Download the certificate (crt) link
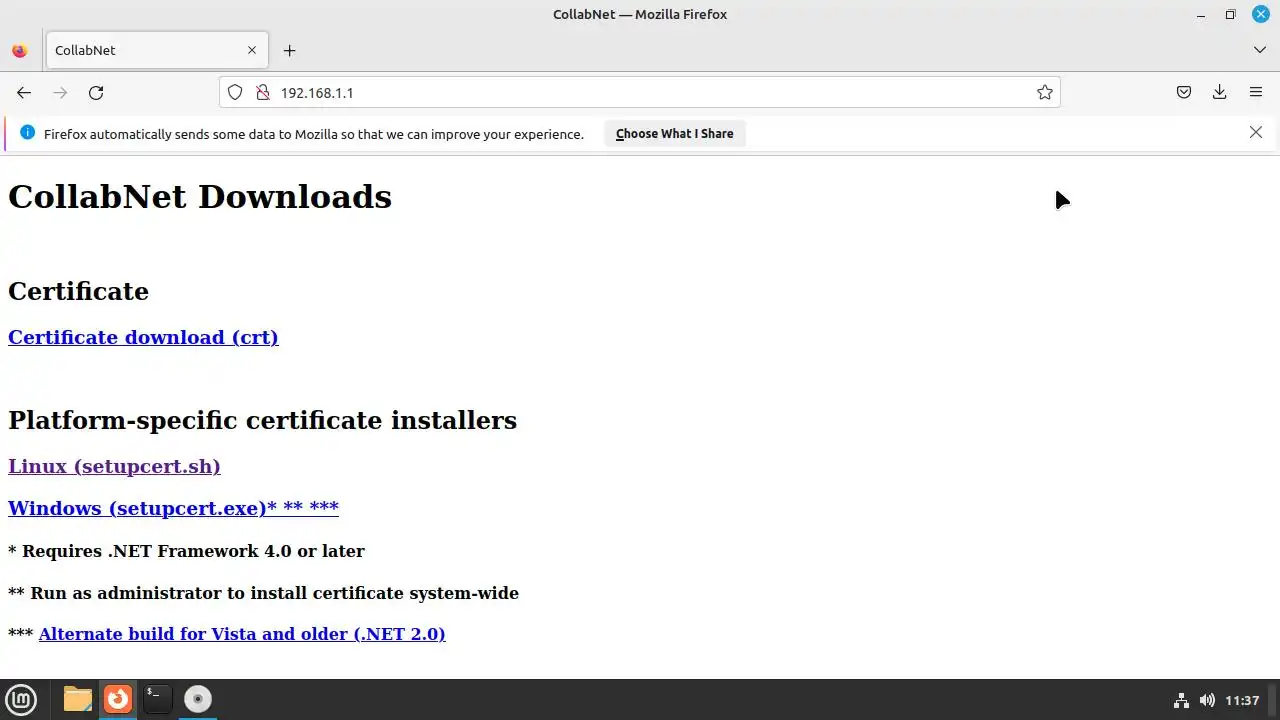 (x=143, y=338)
